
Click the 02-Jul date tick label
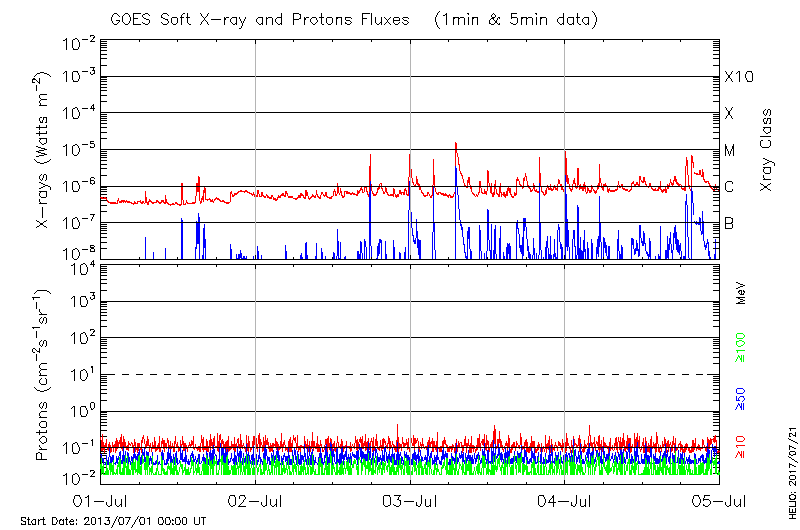pyautogui.click(x=256, y=498)
